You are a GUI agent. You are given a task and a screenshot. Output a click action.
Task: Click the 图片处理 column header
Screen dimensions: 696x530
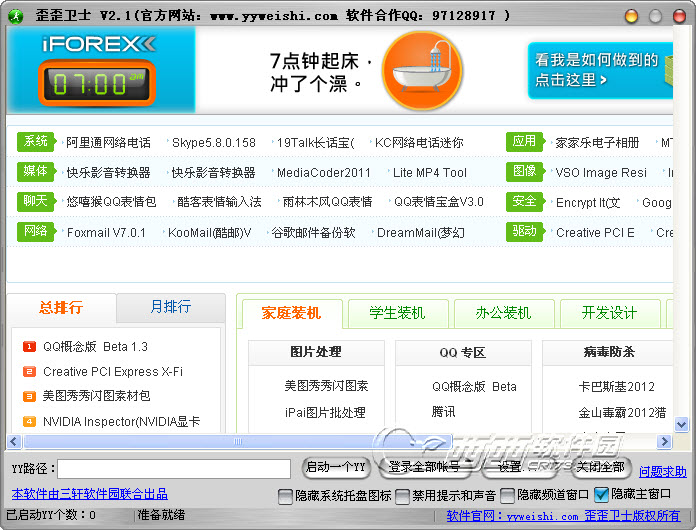coord(316,352)
